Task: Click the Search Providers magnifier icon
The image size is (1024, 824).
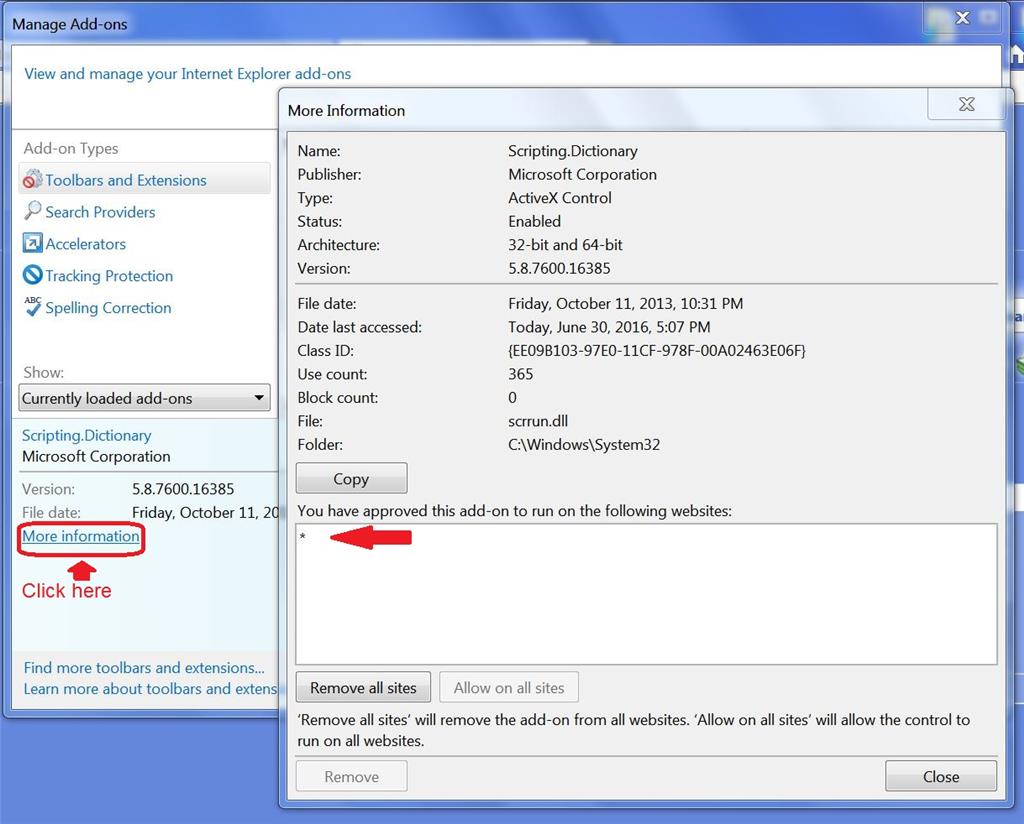Action: click(33, 210)
